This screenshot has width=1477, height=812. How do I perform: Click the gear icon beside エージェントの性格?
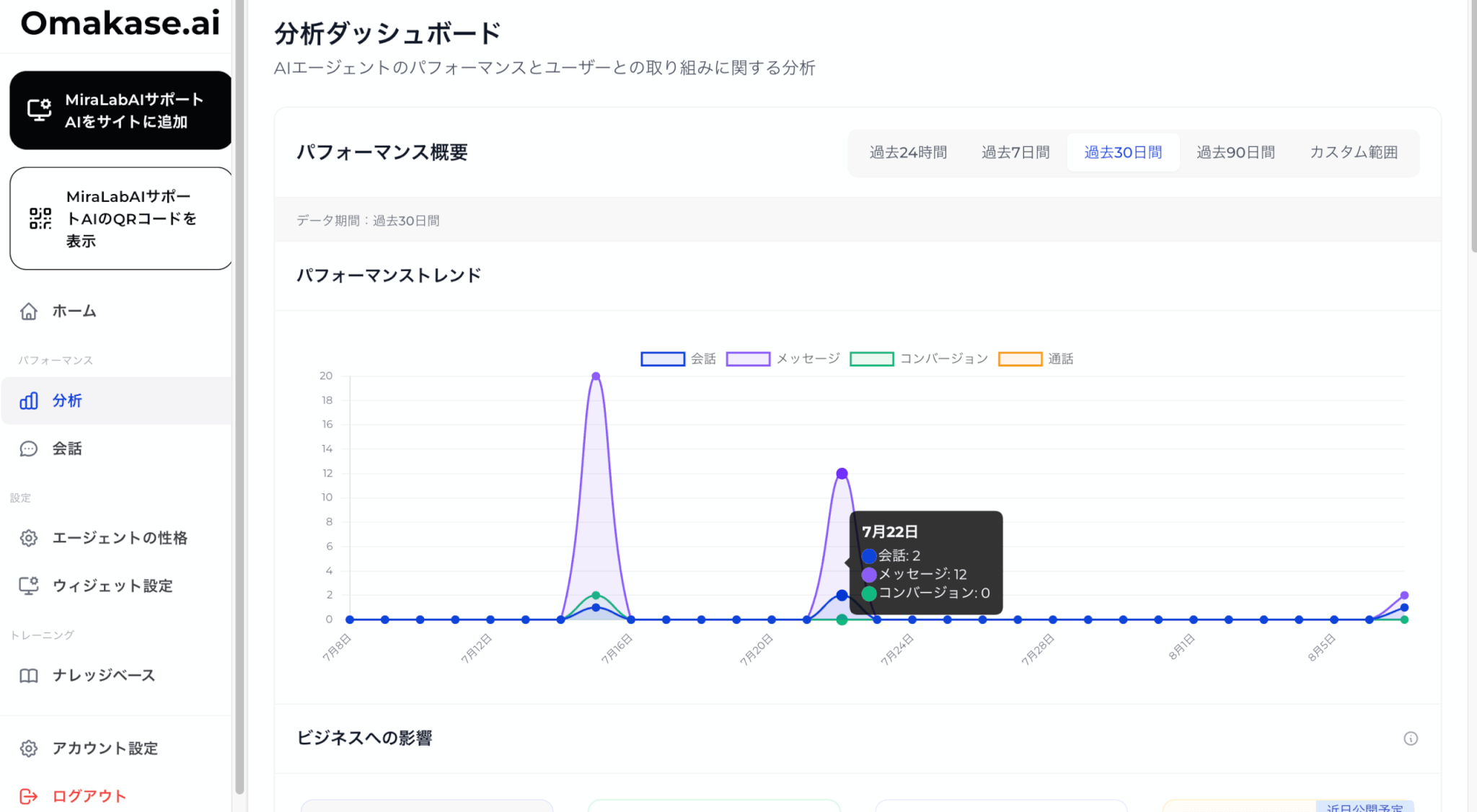point(29,538)
